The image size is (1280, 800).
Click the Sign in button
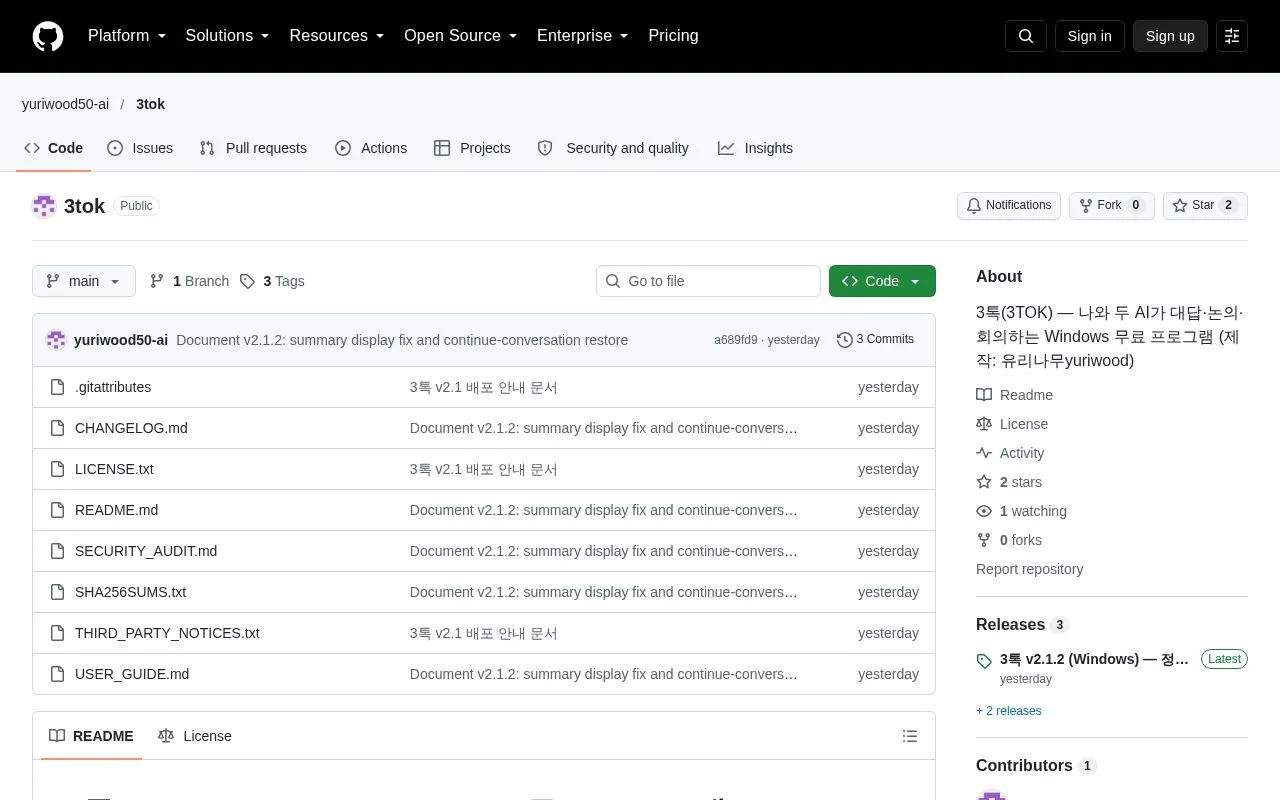click(1089, 36)
